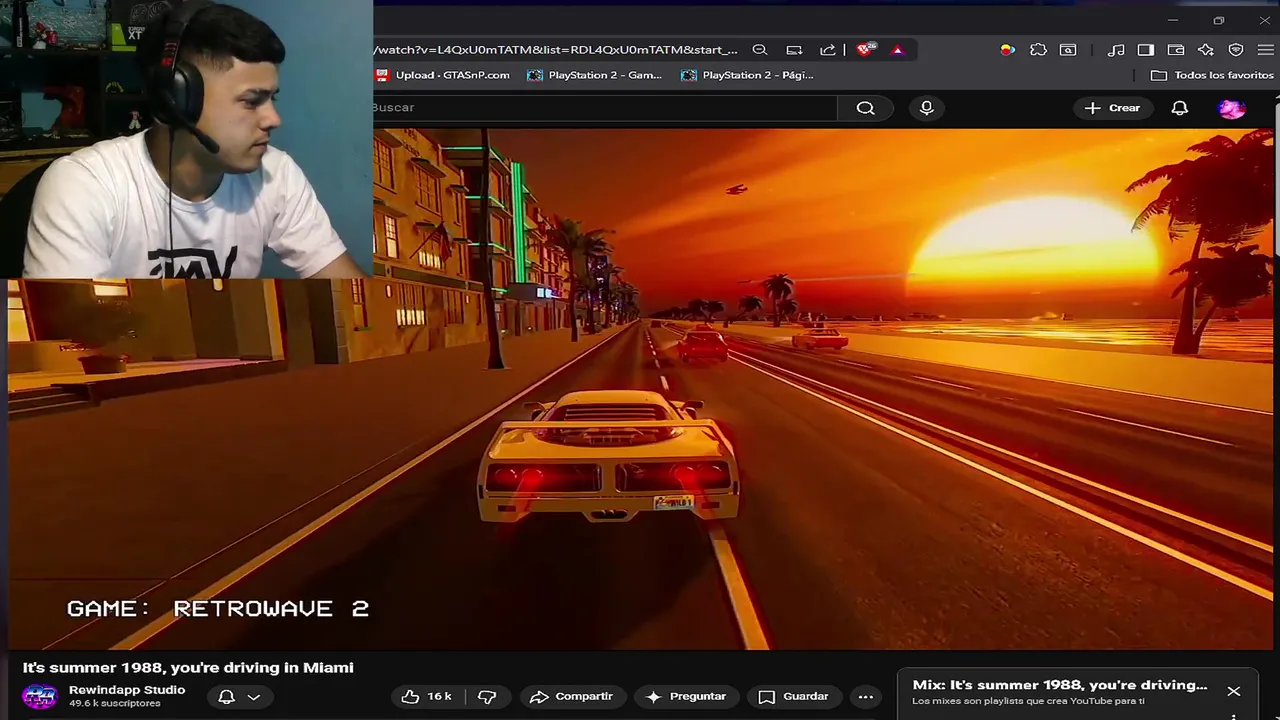The height and width of the screenshot is (720, 1280).
Task: Open the YouTube notifications bell
Action: (1180, 108)
